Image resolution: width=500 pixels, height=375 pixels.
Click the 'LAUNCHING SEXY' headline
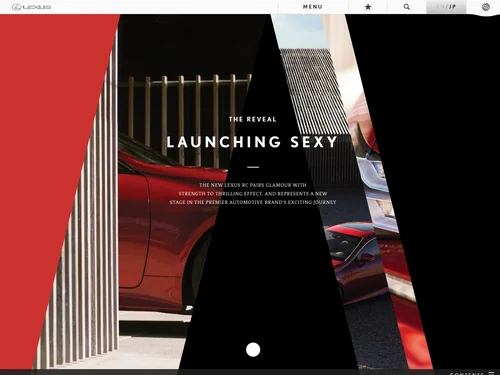(252, 142)
